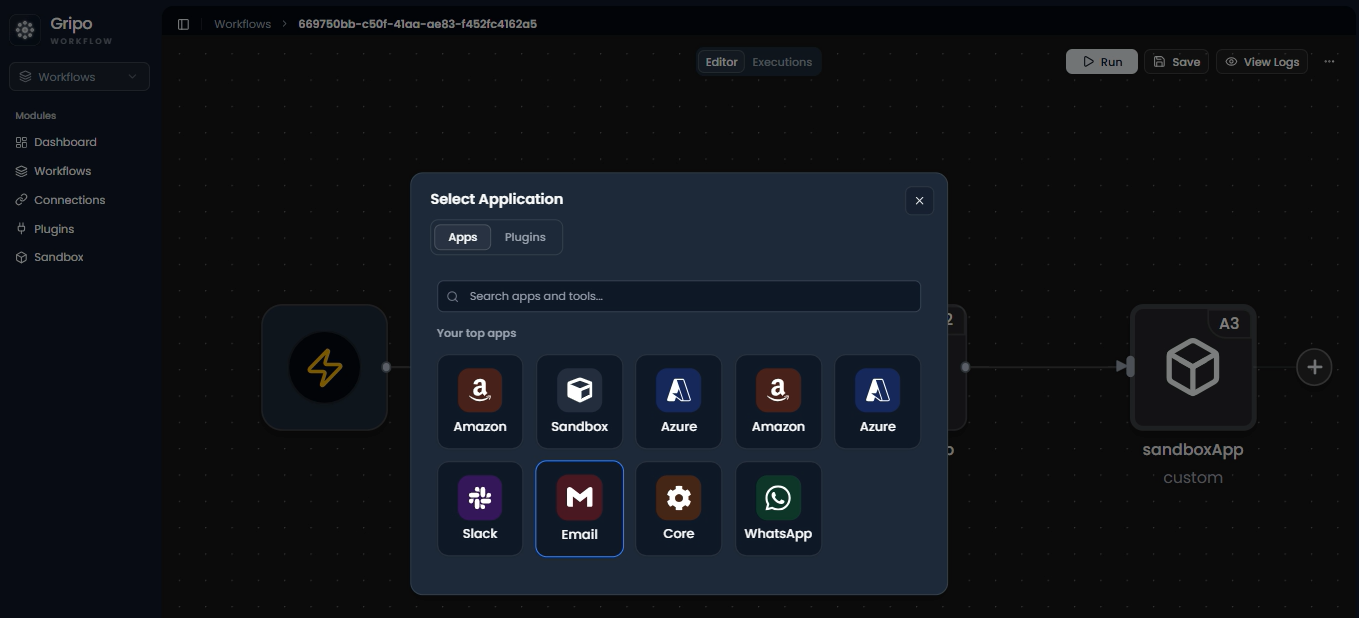1359x618 pixels.
Task: Select the Amazon tile left of Sandbox
Action: click(x=480, y=401)
